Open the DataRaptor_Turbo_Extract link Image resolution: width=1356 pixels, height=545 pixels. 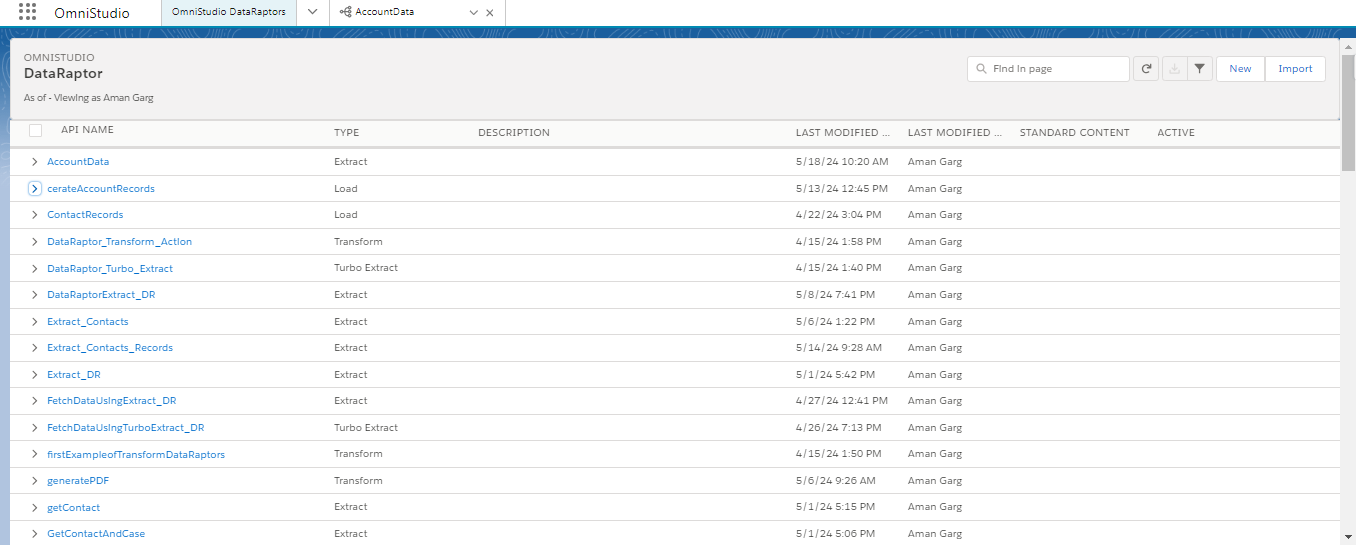(110, 269)
